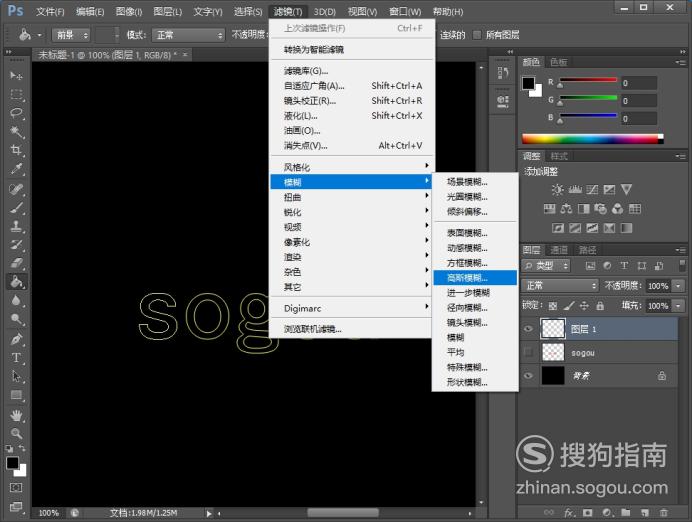Select the Eyedropper tool
Image resolution: width=692 pixels, height=522 pixels.
[16, 169]
